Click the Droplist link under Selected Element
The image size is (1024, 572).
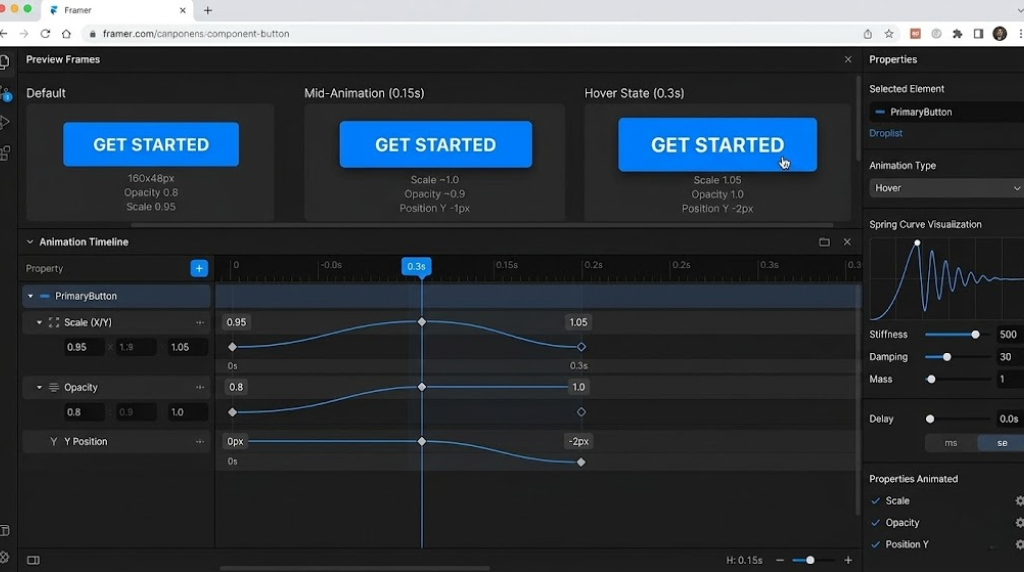885,133
